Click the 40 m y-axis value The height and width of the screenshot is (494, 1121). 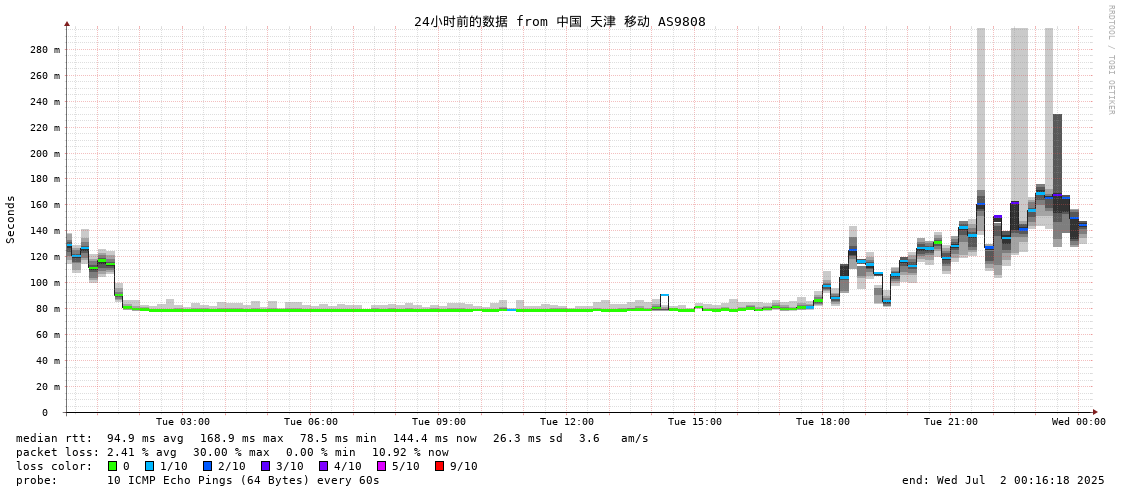[x=48, y=360]
